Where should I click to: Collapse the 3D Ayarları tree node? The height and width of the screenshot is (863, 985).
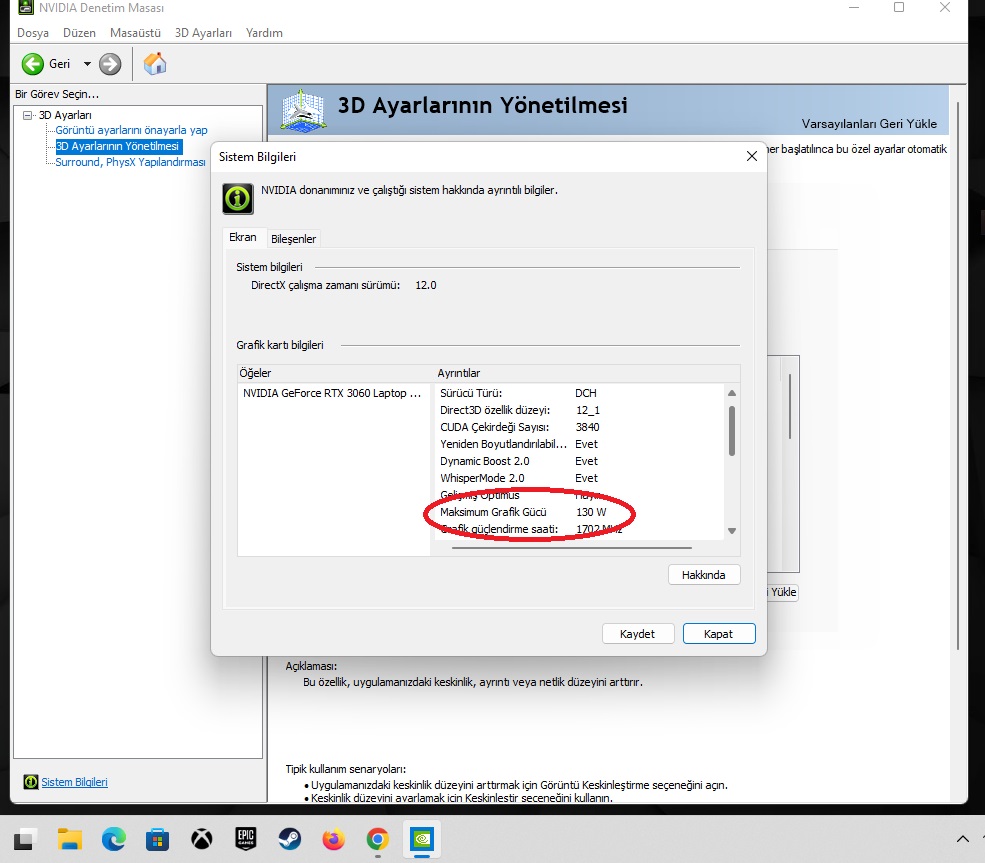pyautogui.click(x=28, y=115)
